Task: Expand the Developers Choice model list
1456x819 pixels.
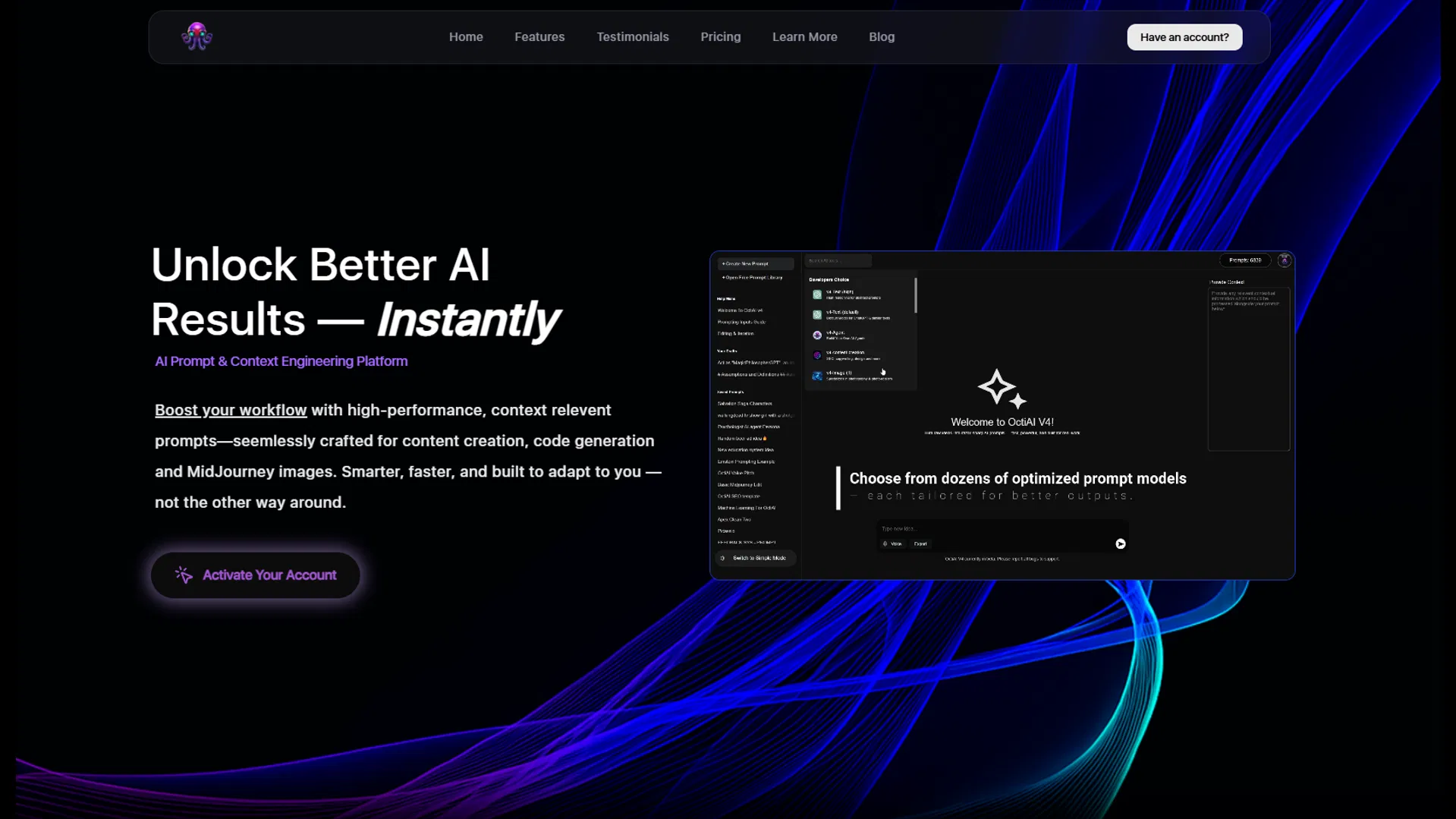Action: [x=829, y=279]
